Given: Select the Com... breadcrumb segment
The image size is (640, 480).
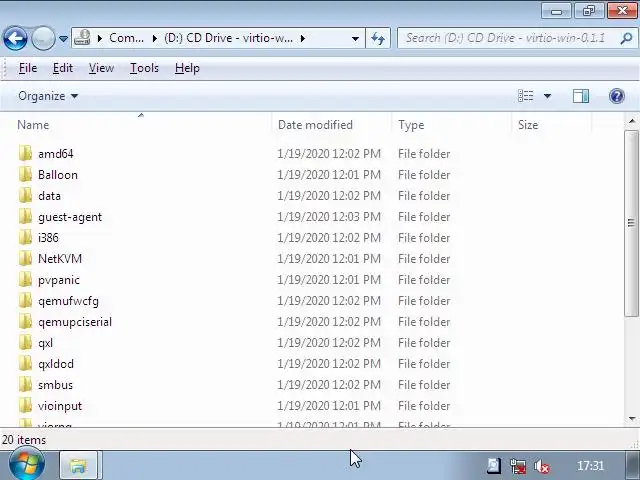Looking at the screenshot, I should pyautogui.click(x=126, y=38).
